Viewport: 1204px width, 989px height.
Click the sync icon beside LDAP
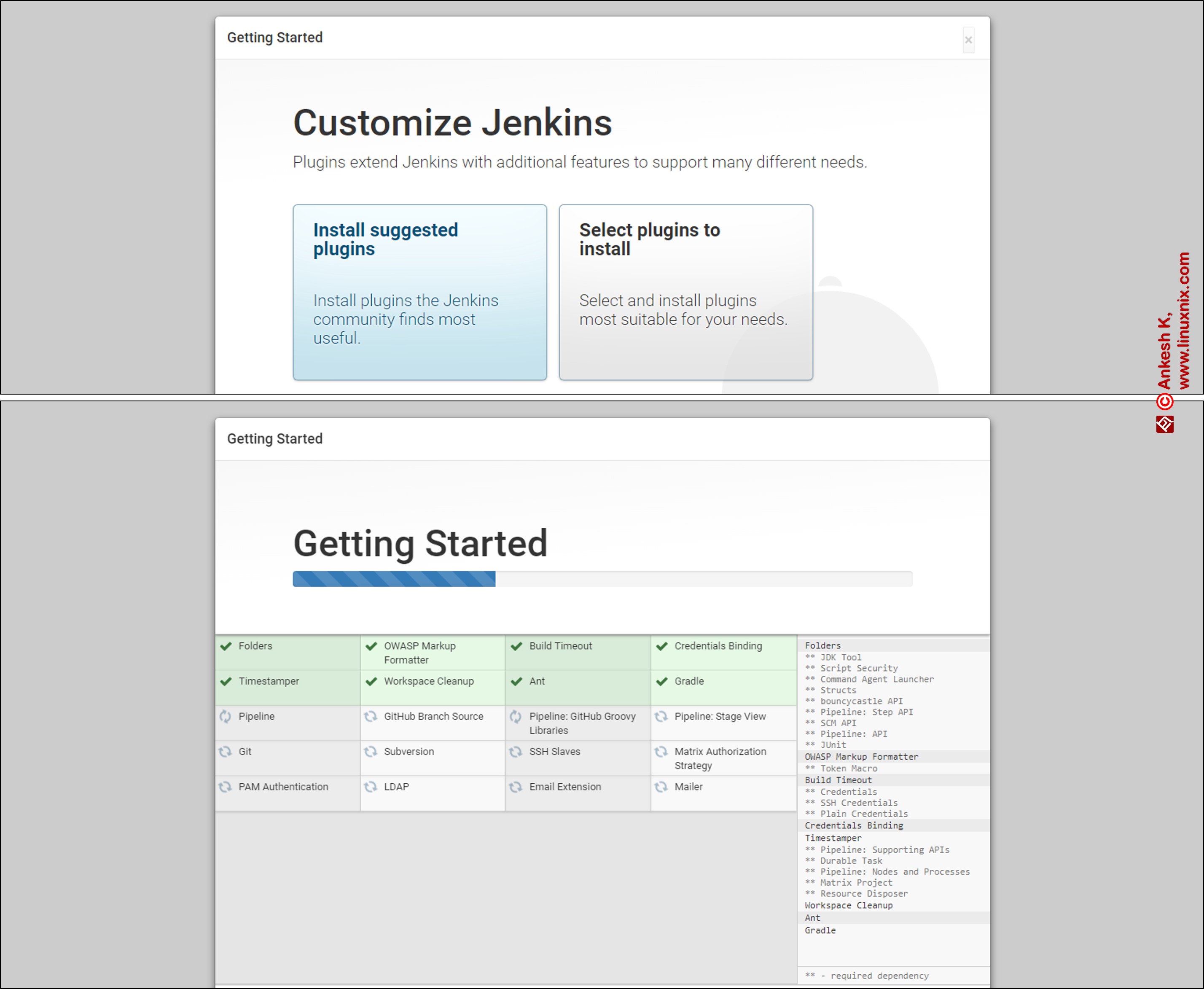point(371,787)
